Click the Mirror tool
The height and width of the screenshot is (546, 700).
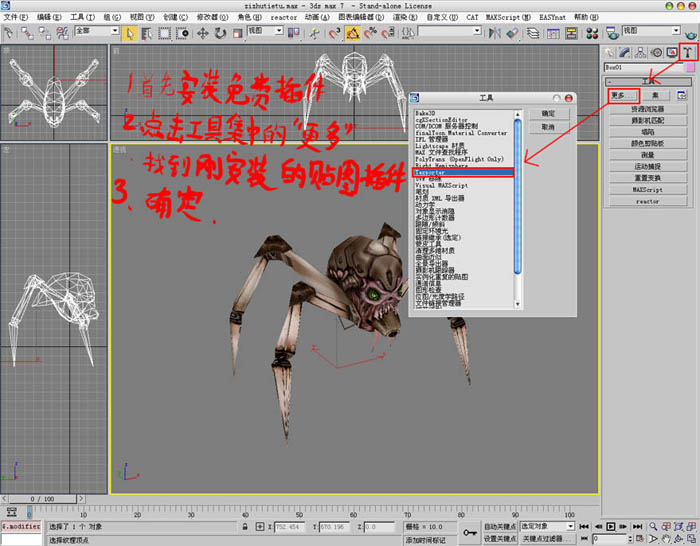point(494,33)
